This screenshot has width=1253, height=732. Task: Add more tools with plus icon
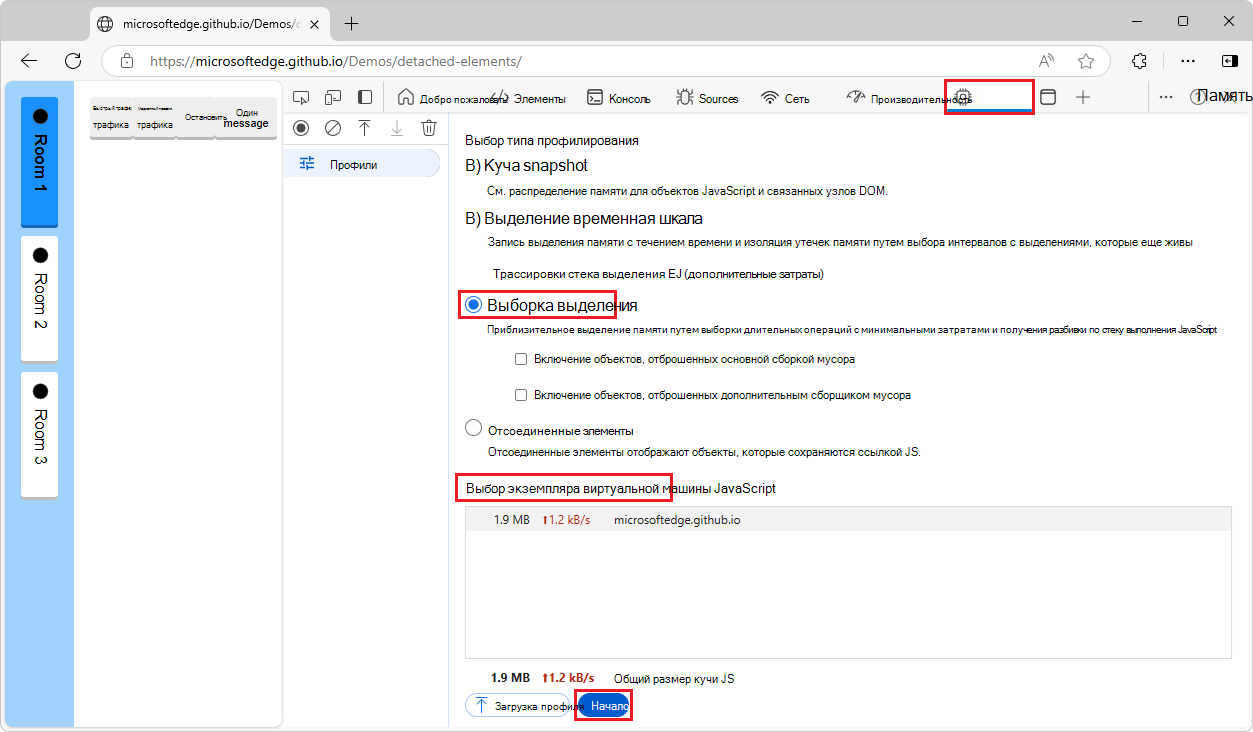(x=1083, y=97)
